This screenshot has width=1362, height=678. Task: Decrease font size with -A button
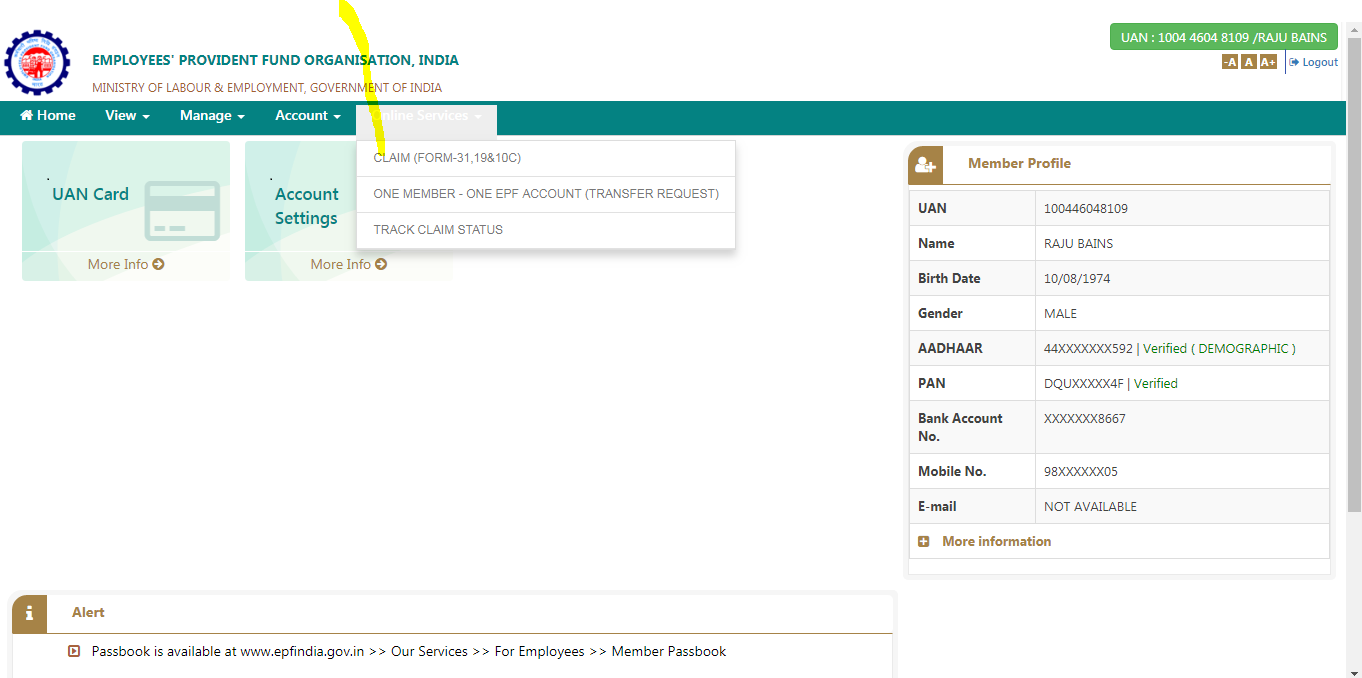tap(1230, 62)
